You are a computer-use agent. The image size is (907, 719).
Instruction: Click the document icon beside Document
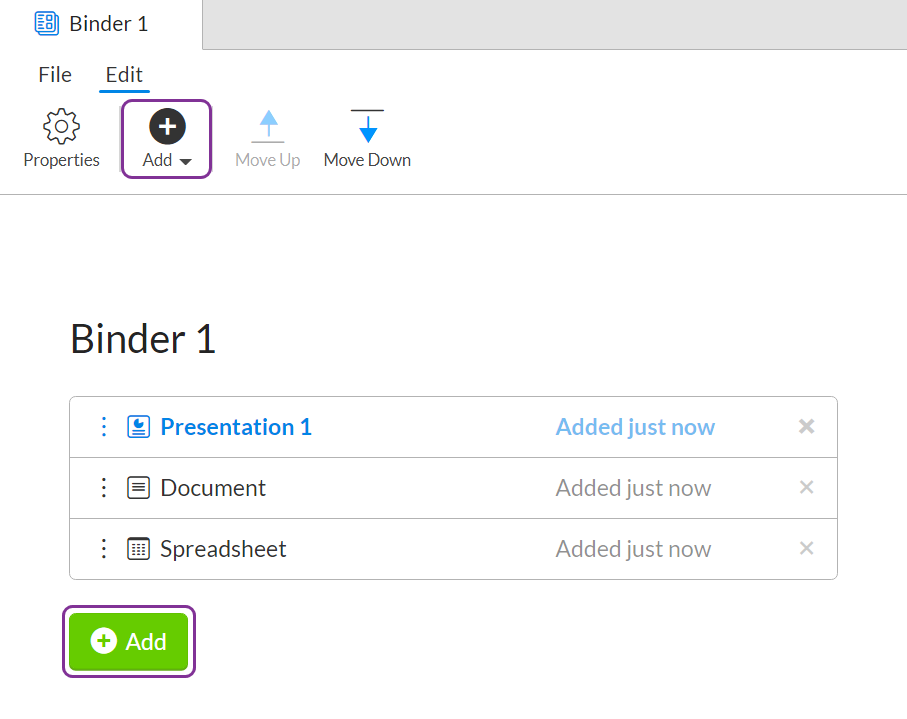coord(139,487)
